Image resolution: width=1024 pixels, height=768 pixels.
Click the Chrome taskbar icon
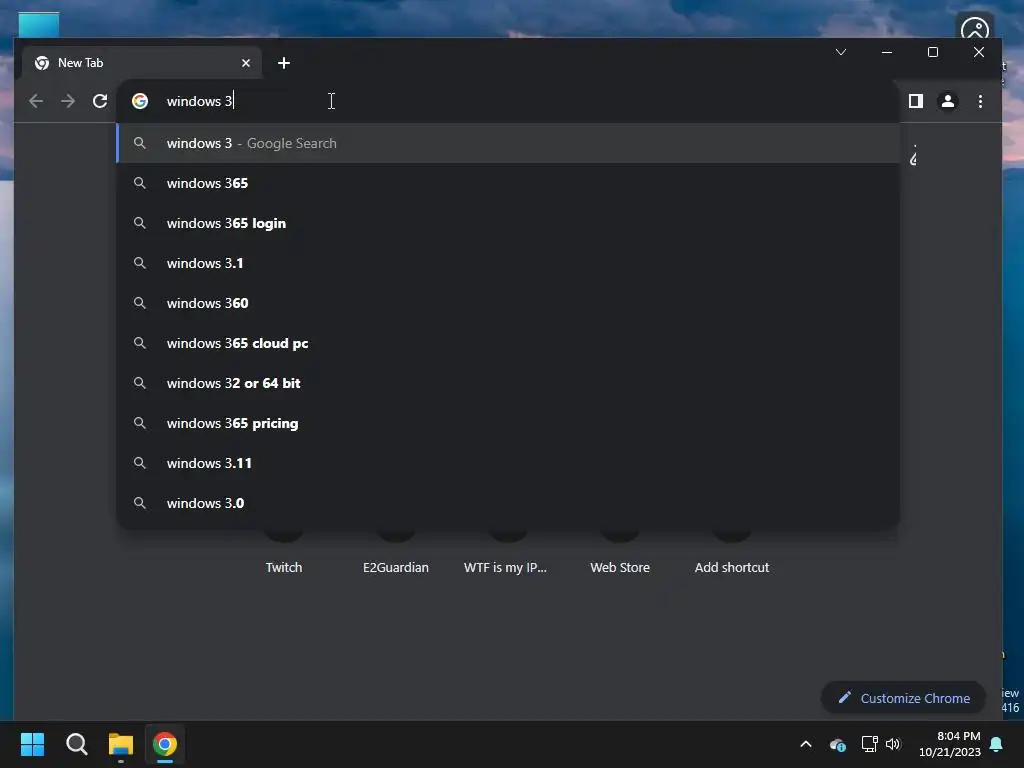click(x=165, y=744)
